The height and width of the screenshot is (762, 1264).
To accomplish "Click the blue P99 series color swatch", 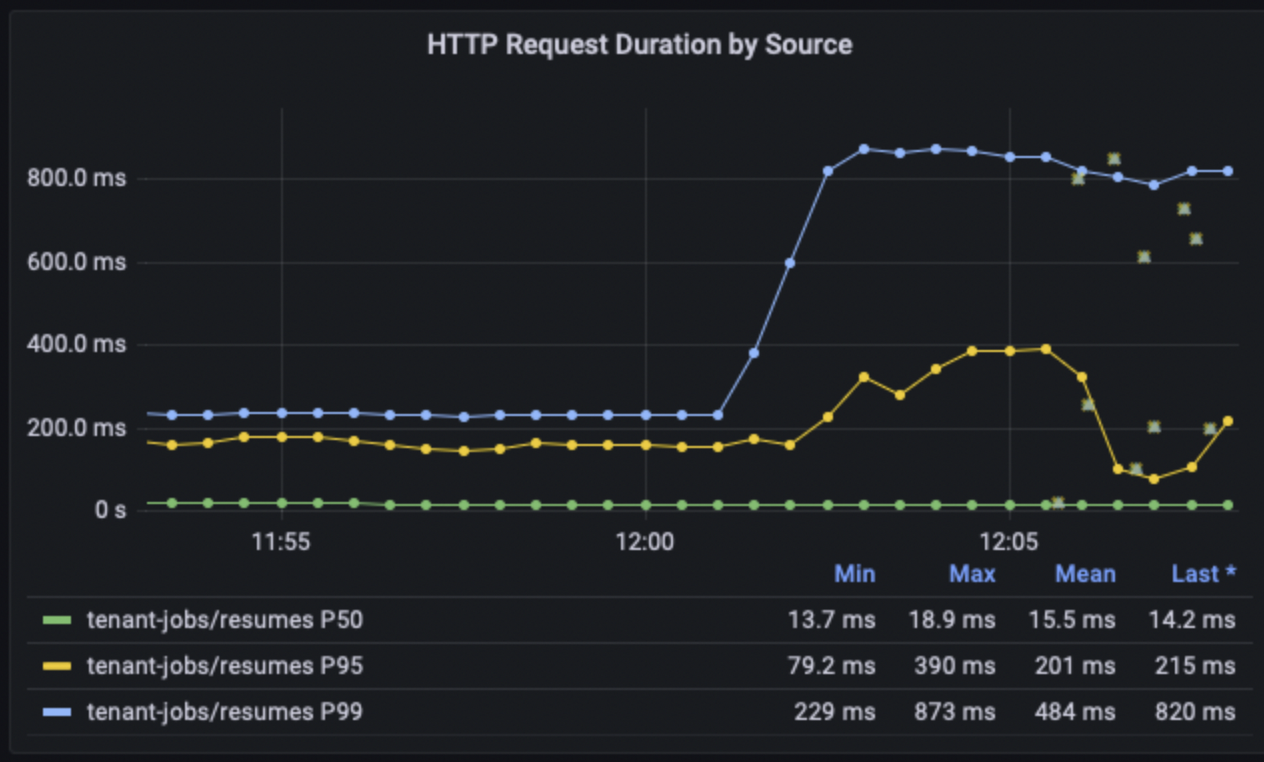I will point(59,713).
